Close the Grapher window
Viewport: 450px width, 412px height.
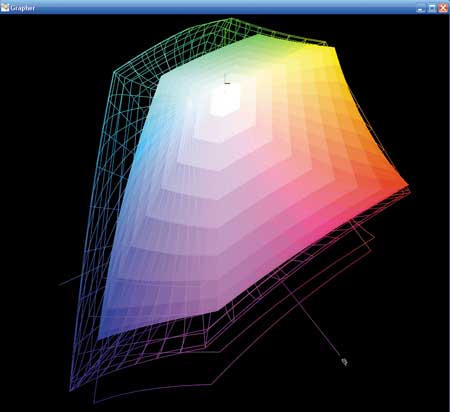point(443,8)
